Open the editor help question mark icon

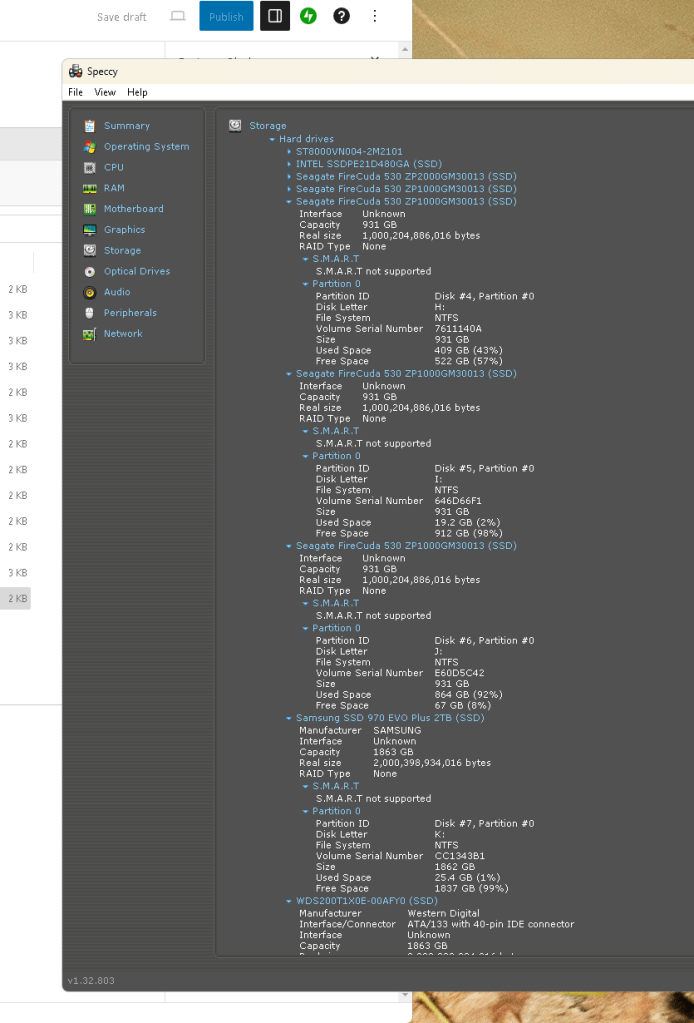(341, 16)
